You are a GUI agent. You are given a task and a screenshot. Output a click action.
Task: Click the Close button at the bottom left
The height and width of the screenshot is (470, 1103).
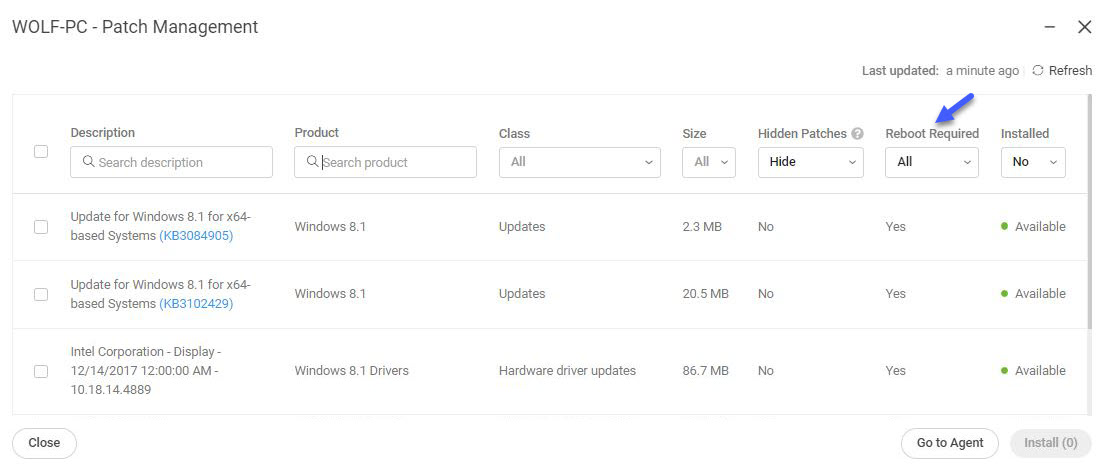(44, 443)
